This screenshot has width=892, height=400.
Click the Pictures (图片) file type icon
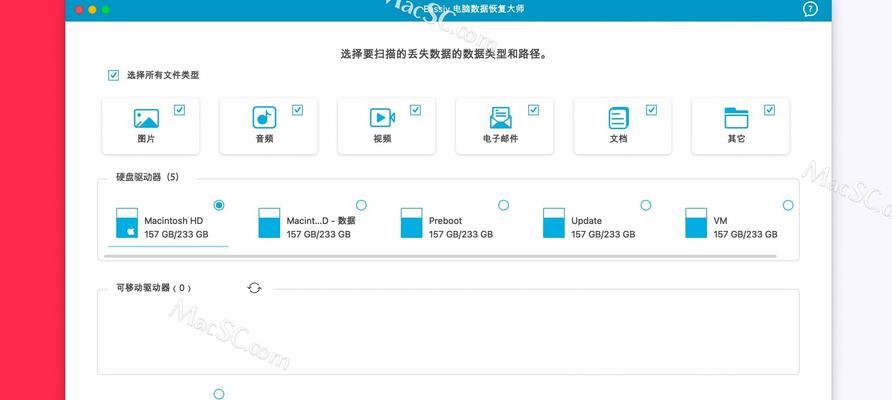click(146, 118)
